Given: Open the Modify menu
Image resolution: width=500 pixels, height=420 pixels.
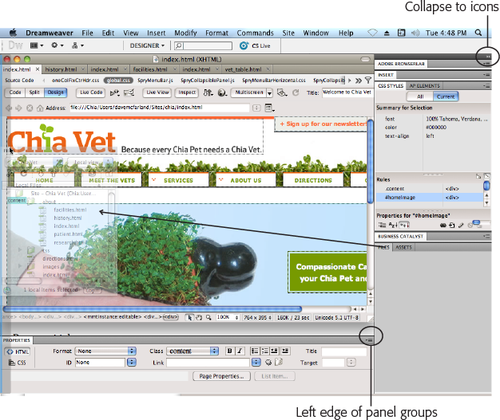Looking at the screenshot, I should click(x=185, y=33).
